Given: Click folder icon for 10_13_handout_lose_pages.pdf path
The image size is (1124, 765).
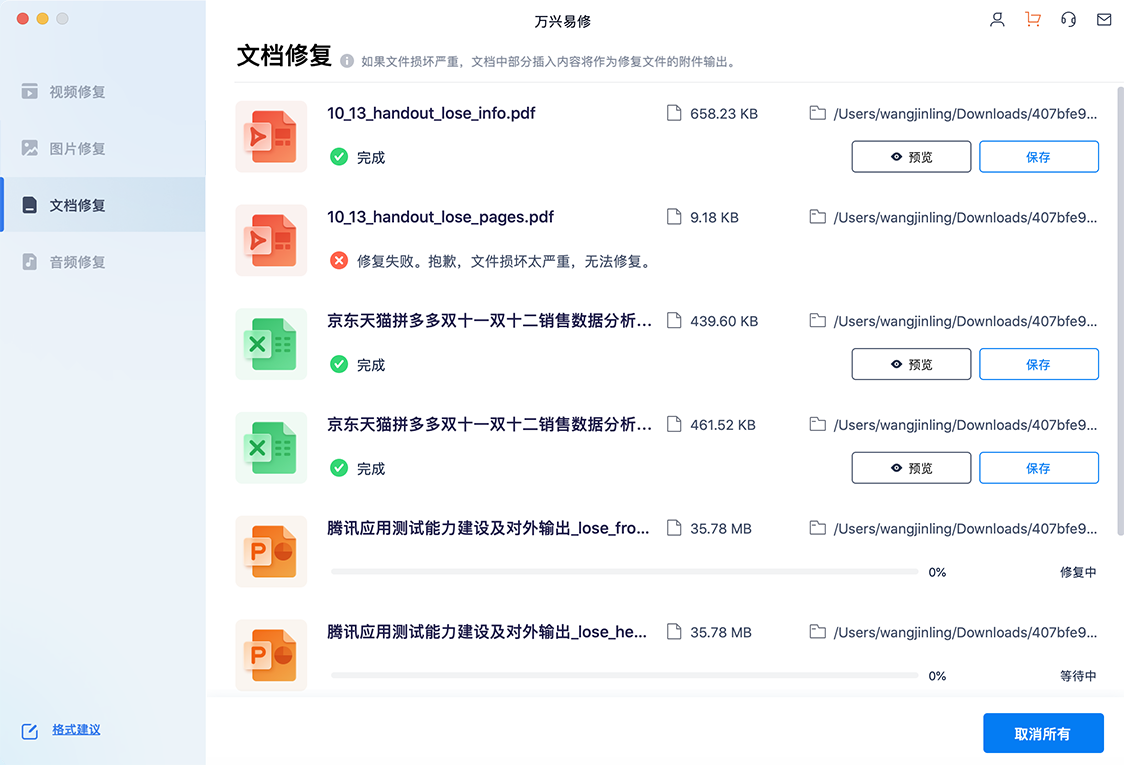Looking at the screenshot, I should pos(817,217).
